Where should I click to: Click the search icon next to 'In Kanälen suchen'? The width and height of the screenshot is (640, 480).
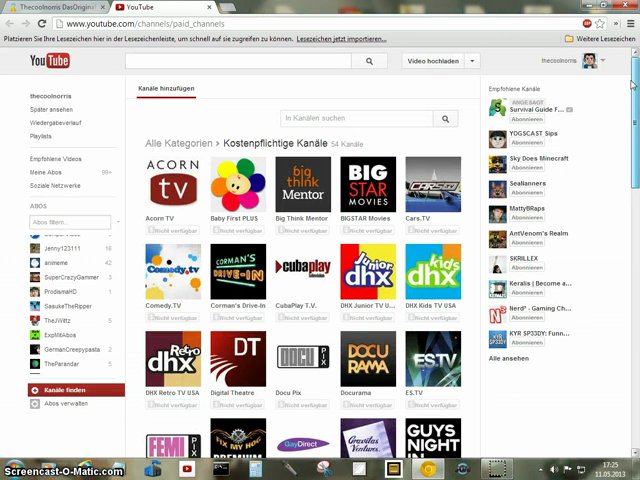446,119
